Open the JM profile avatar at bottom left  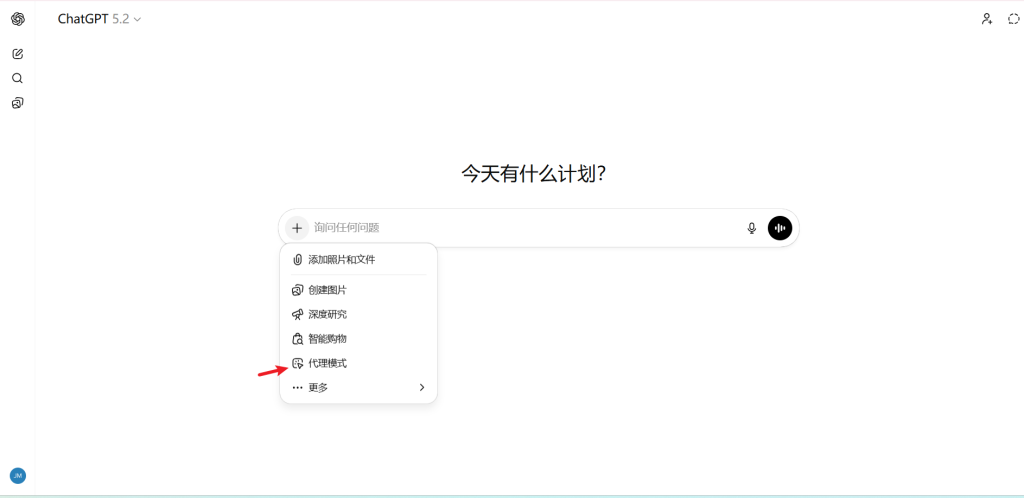pyautogui.click(x=18, y=476)
